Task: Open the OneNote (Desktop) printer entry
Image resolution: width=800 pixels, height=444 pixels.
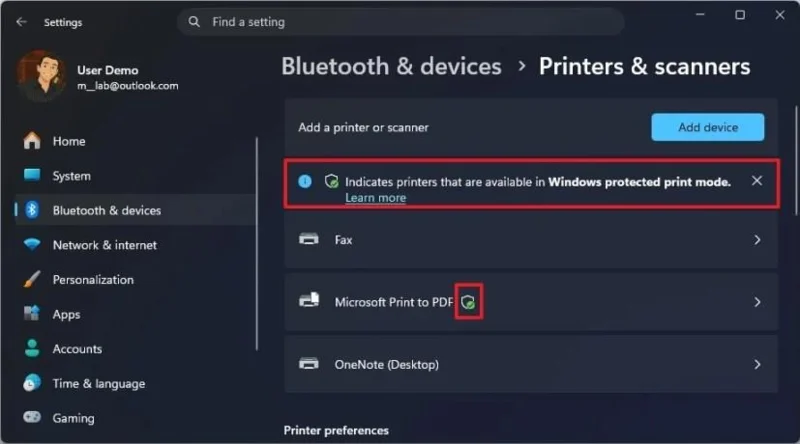Action: pos(531,364)
